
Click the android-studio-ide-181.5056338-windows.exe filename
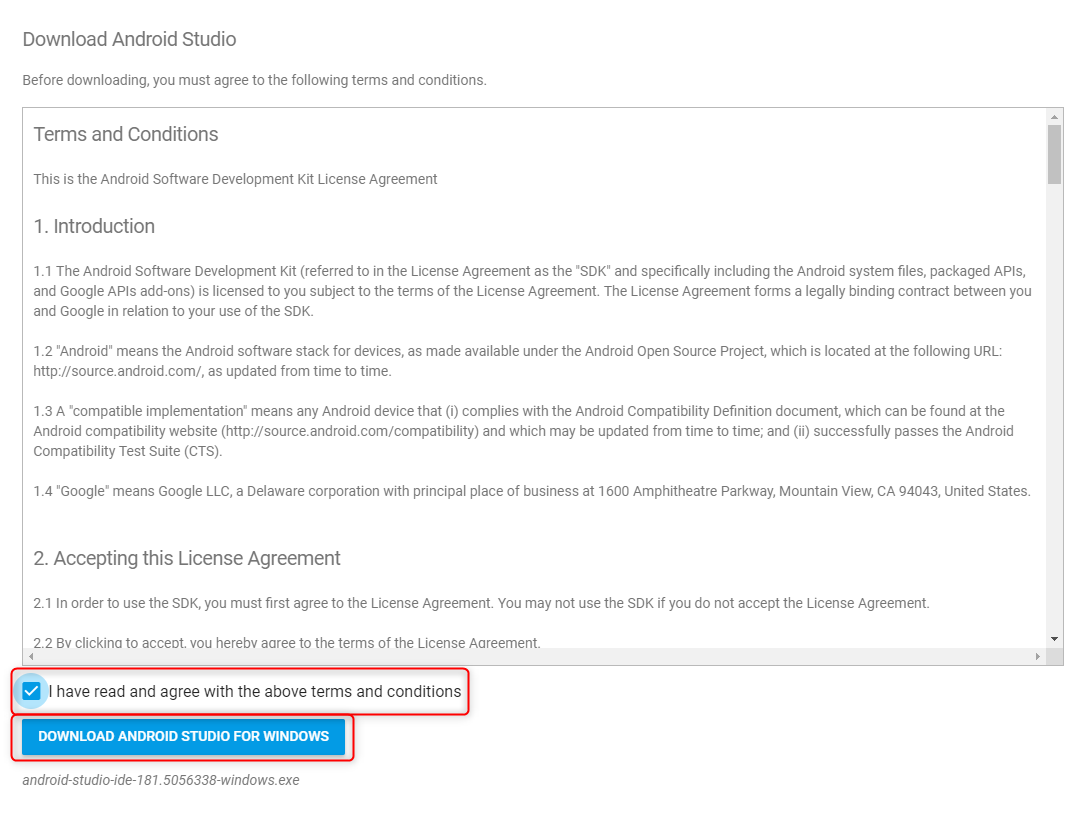pyautogui.click(x=161, y=780)
